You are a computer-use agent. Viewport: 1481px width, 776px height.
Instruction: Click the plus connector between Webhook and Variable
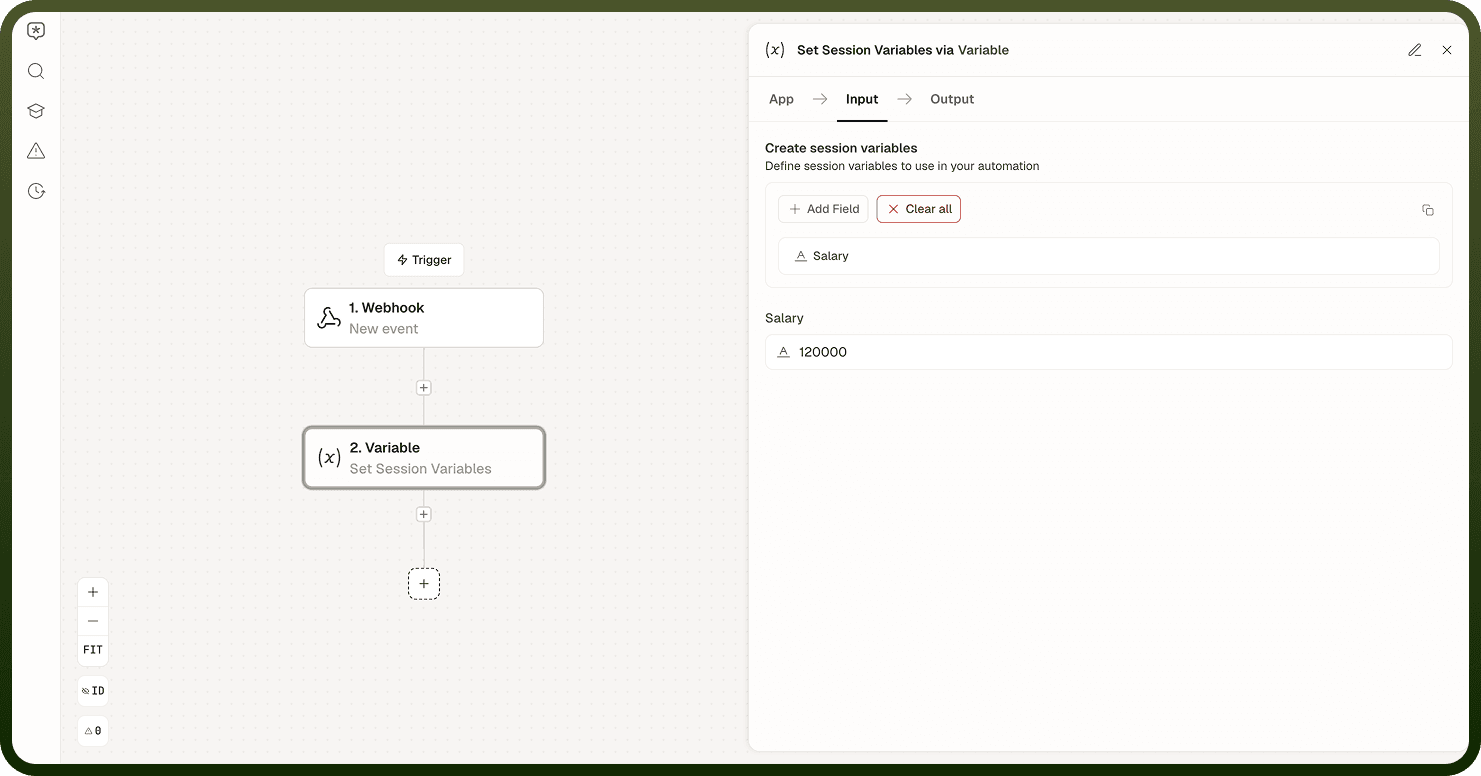click(424, 388)
